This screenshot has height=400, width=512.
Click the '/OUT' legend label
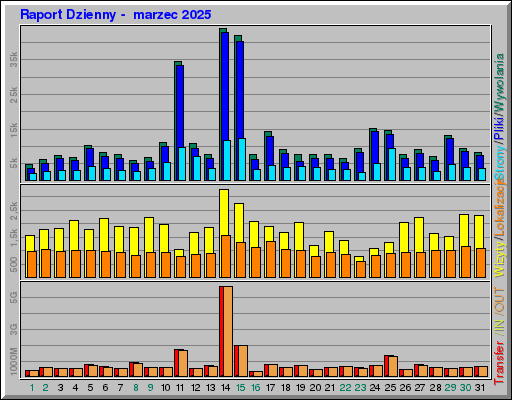point(499,300)
